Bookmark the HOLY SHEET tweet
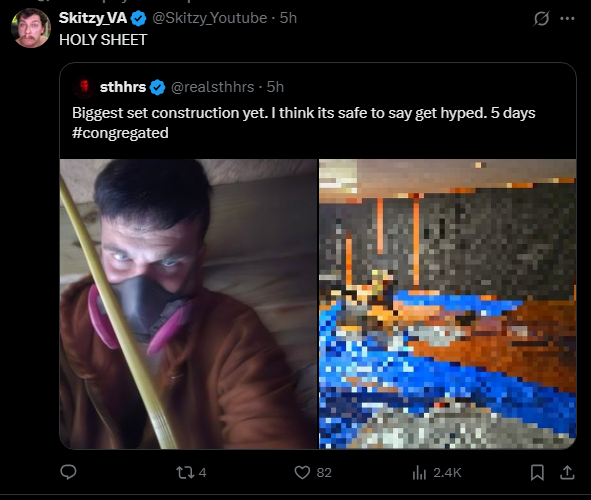 coord(537,472)
